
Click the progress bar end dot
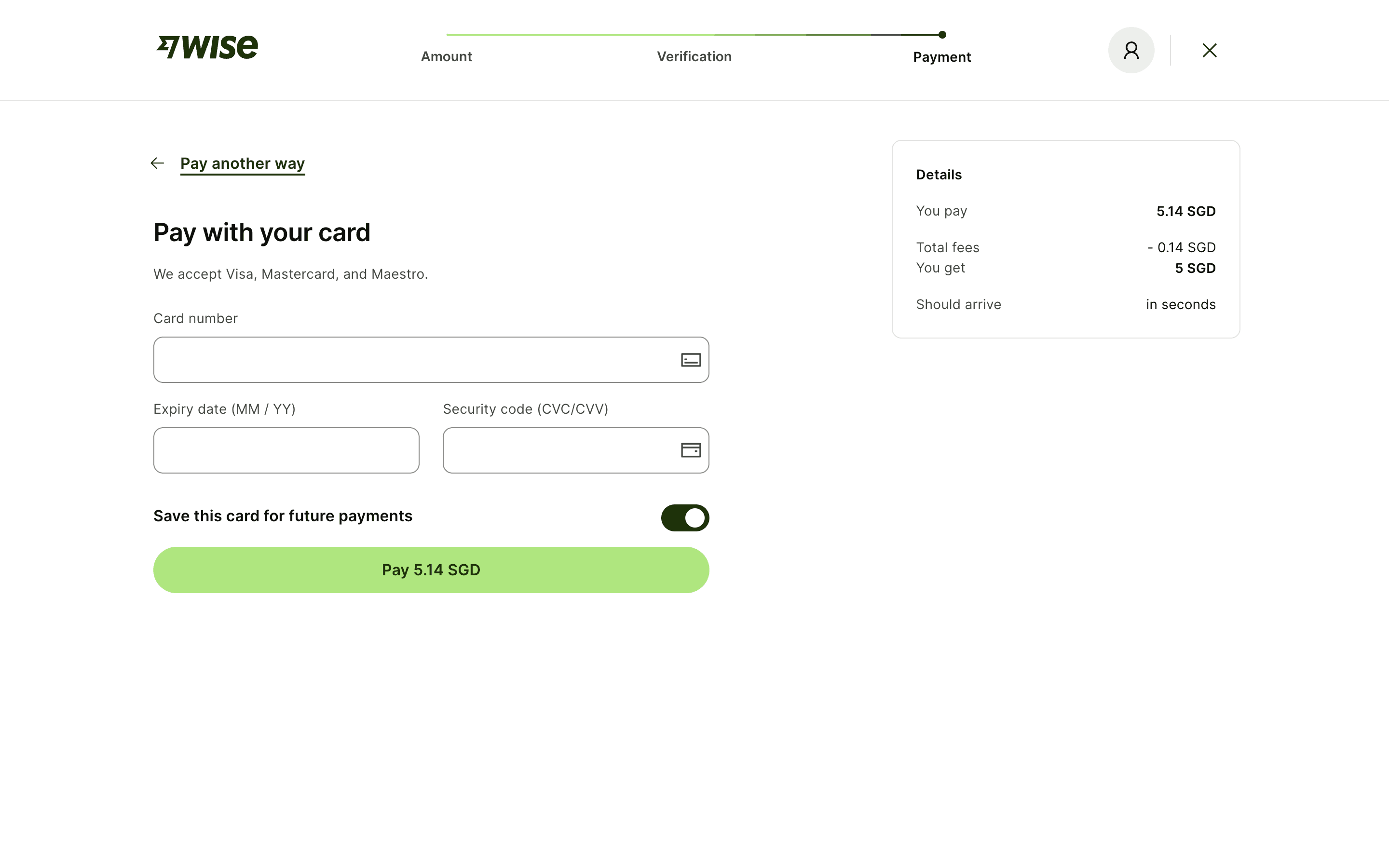(x=942, y=35)
